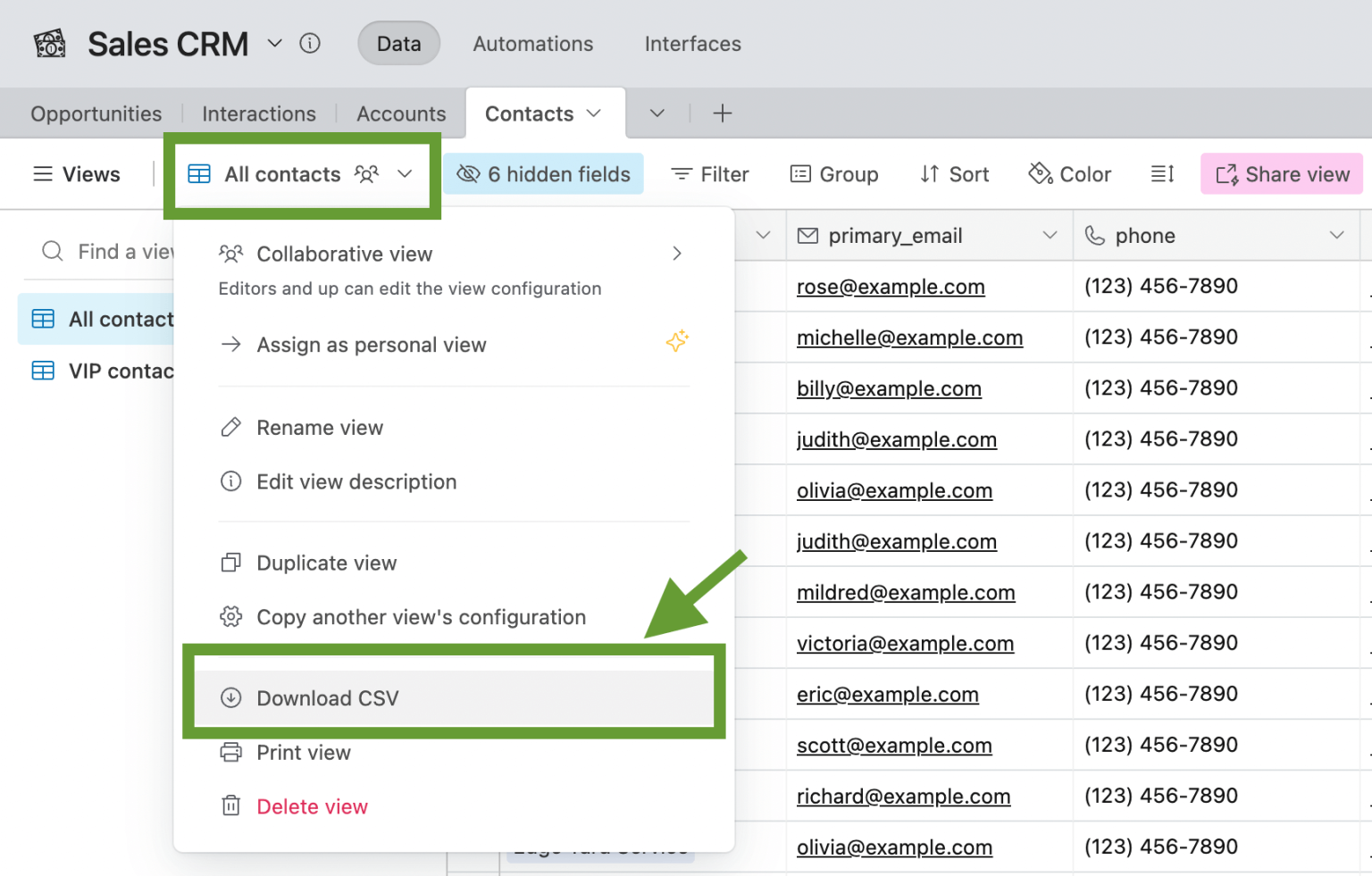
Task: Select Download CSV from the menu
Action: pyautogui.click(x=328, y=698)
